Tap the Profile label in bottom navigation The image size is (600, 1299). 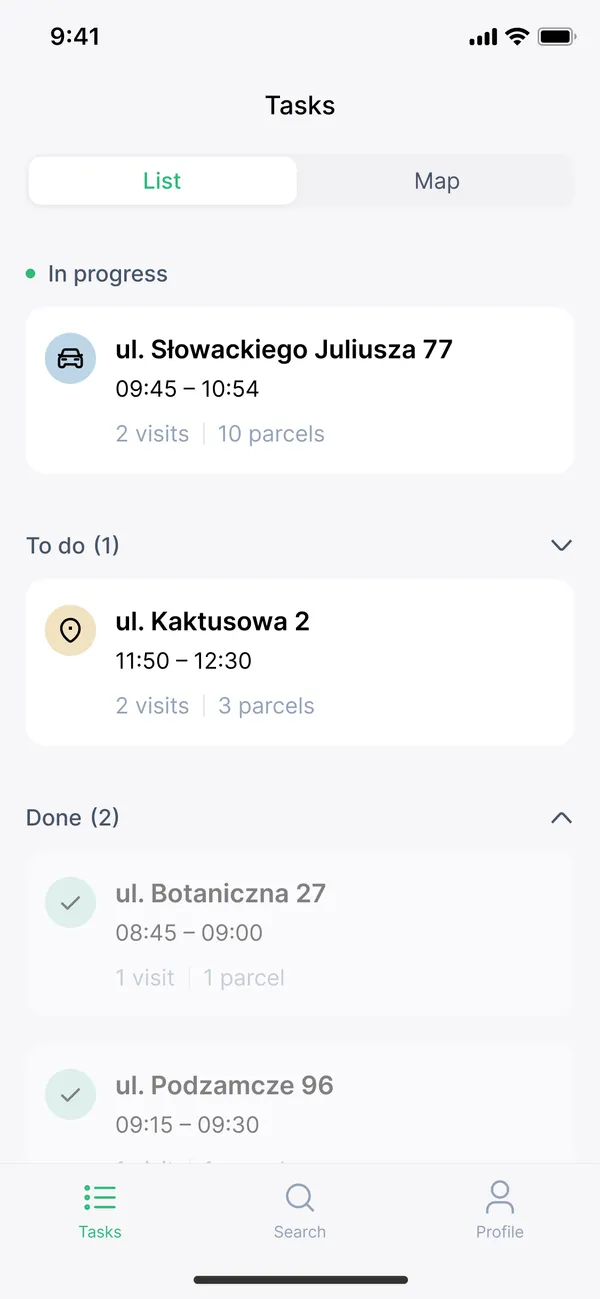point(500,1232)
